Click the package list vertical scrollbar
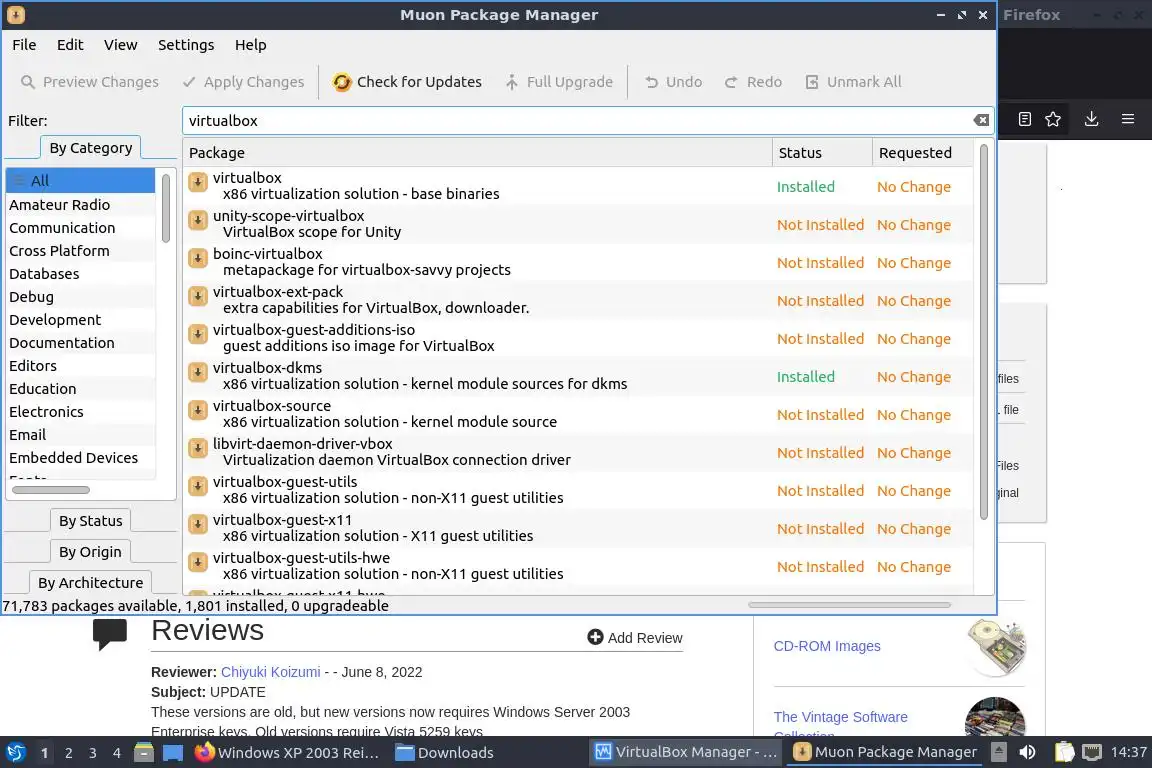The image size is (1152, 768). point(984,332)
